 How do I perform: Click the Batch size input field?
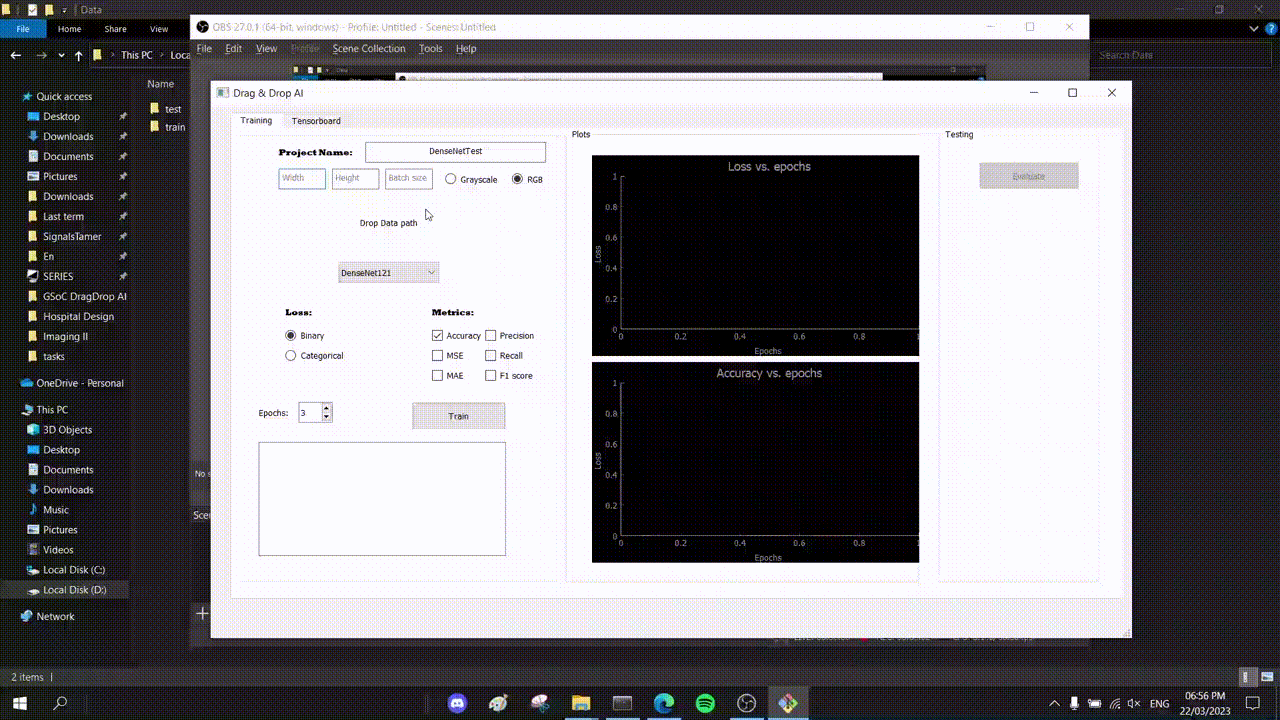tap(409, 179)
